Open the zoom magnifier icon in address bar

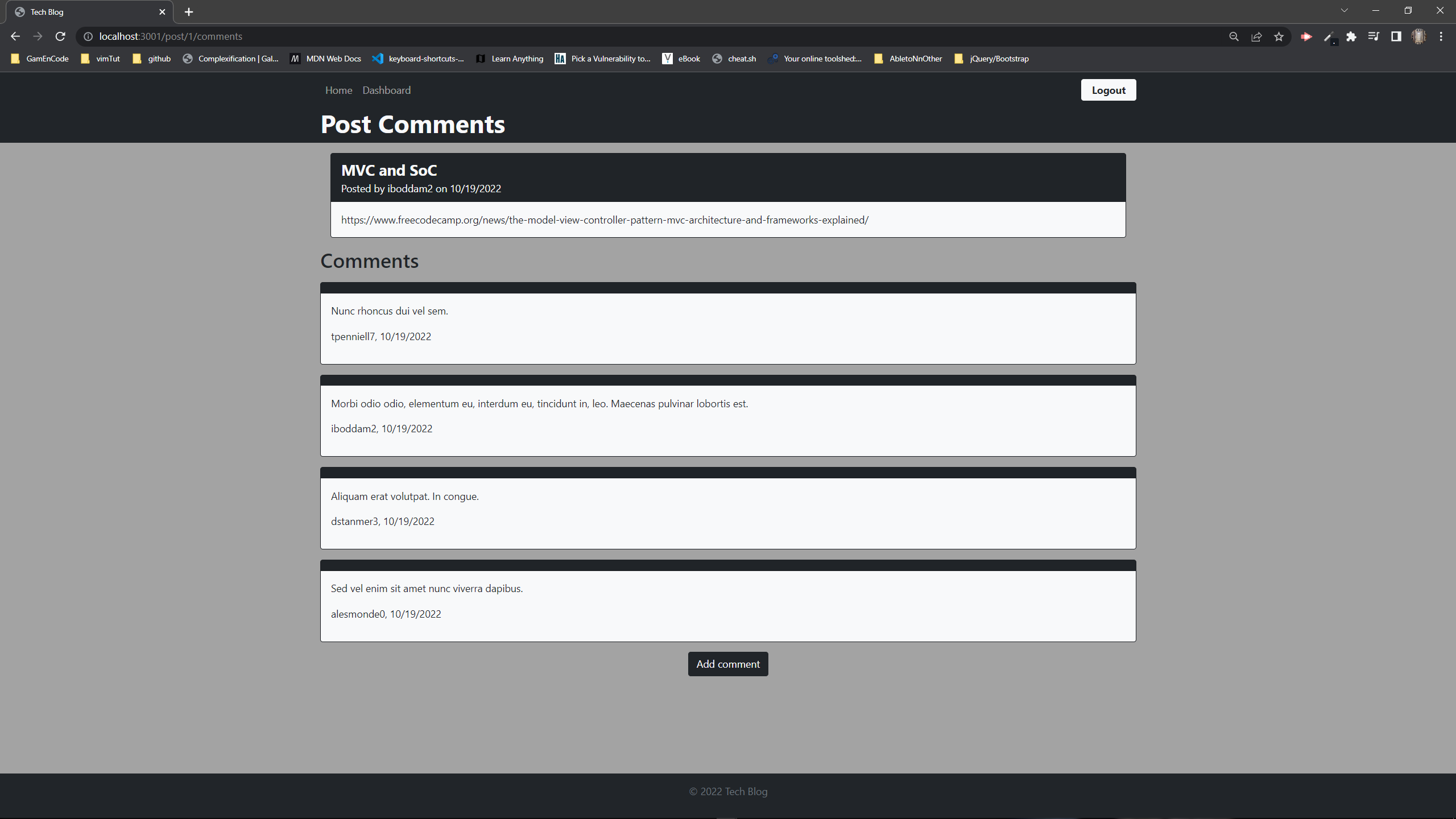[1234, 36]
